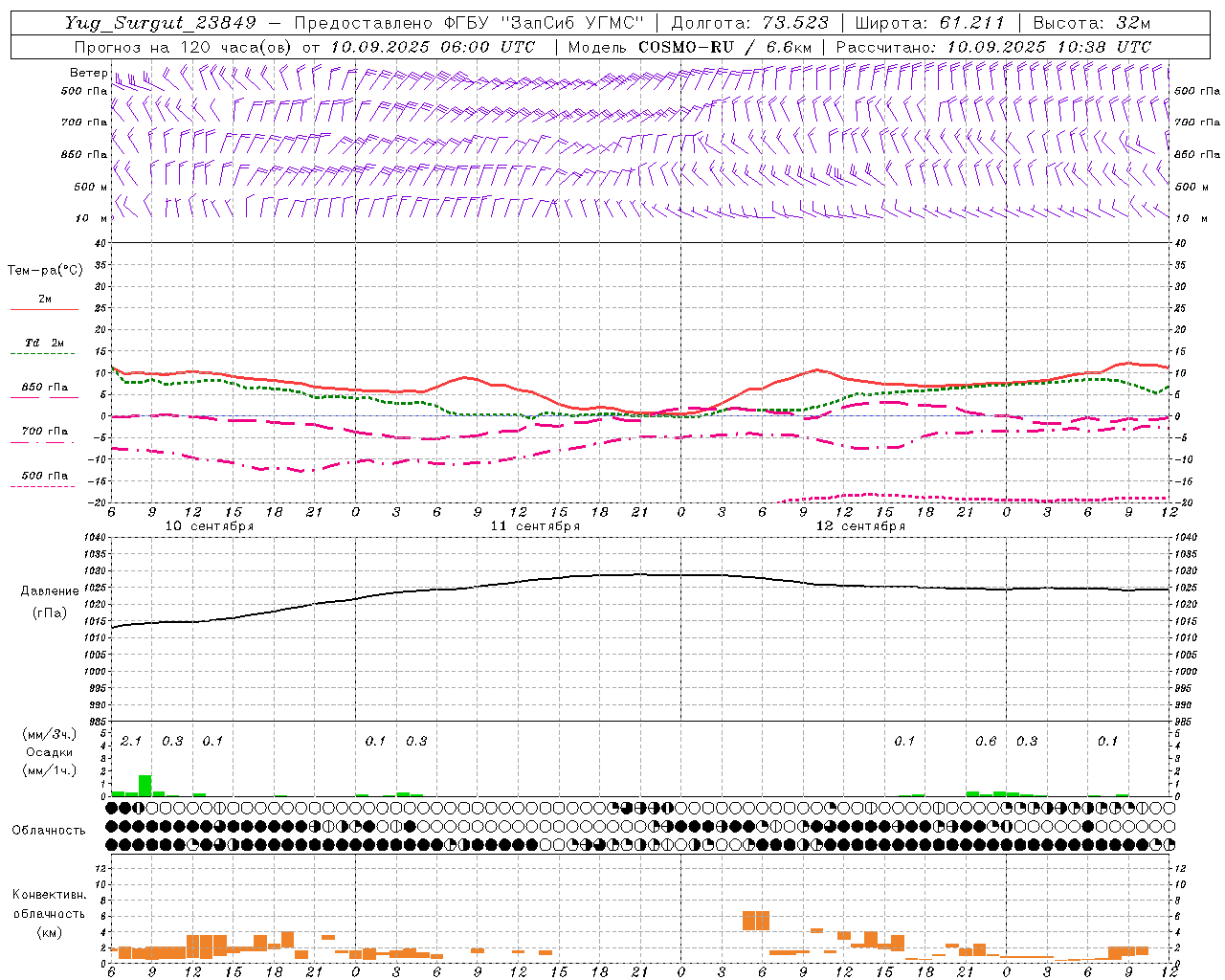Click the dotted line sample under 500 гПа legend

coord(44,487)
